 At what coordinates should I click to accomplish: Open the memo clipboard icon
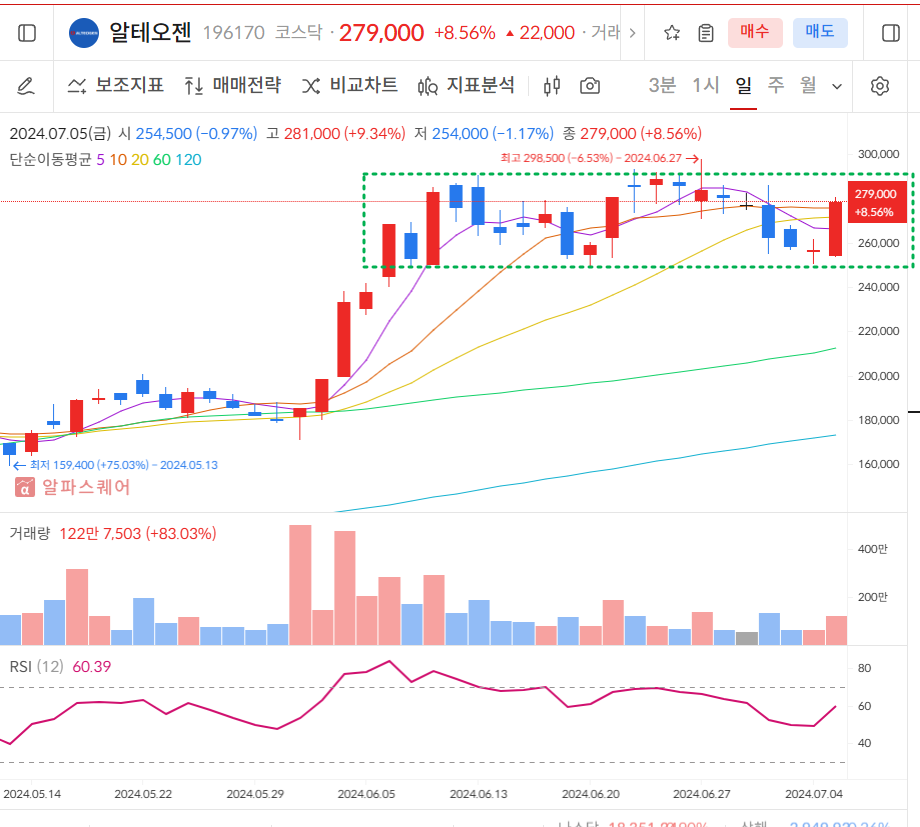[706, 33]
